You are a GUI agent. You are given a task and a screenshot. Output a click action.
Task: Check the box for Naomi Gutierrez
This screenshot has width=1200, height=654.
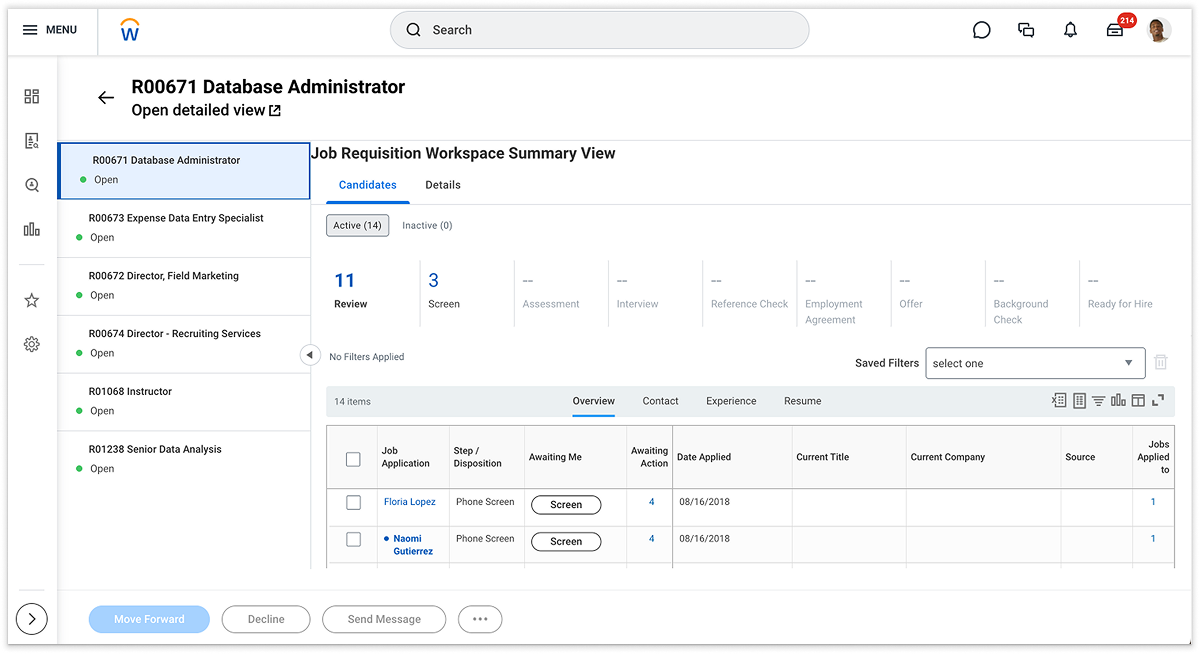(x=353, y=540)
